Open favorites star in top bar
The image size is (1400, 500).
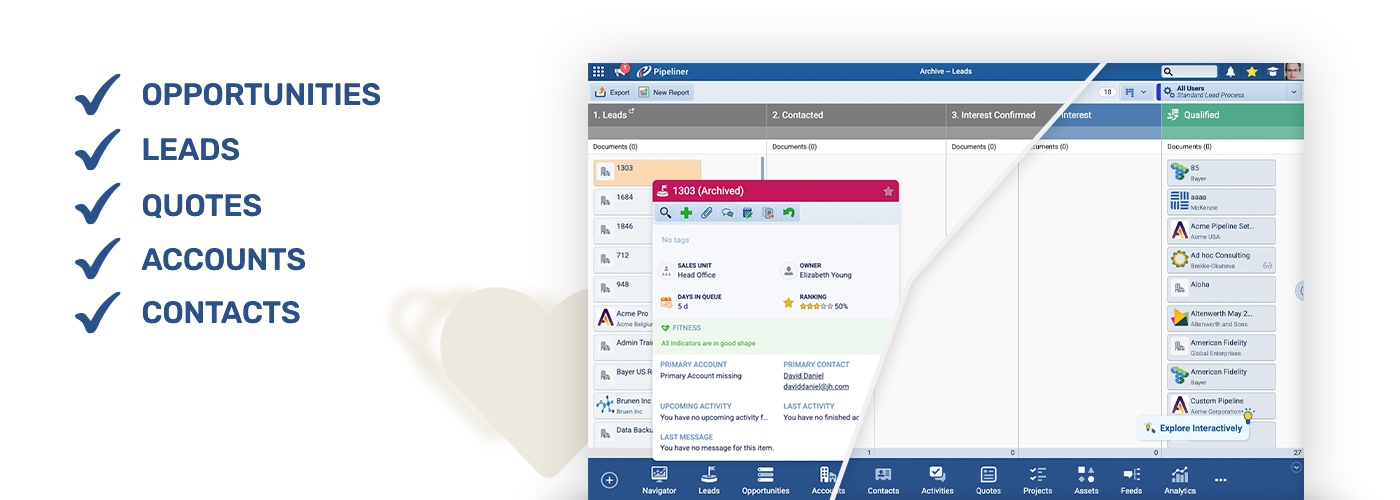coord(1251,72)
